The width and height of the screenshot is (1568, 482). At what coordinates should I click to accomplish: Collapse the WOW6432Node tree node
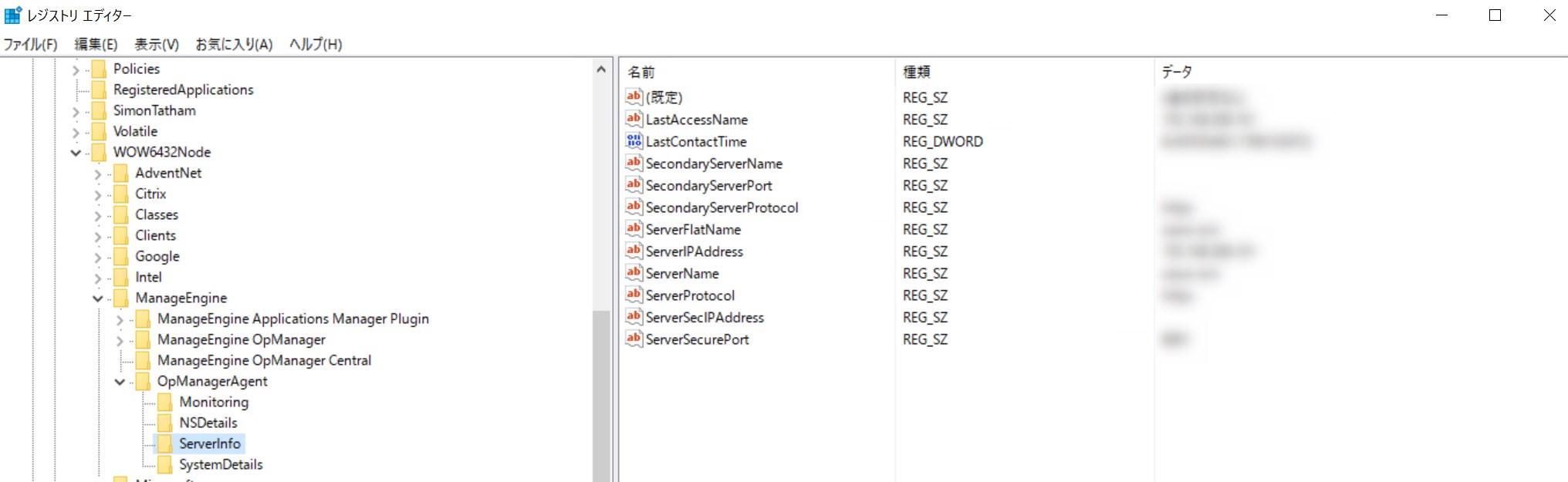click(x=76, y=153)
